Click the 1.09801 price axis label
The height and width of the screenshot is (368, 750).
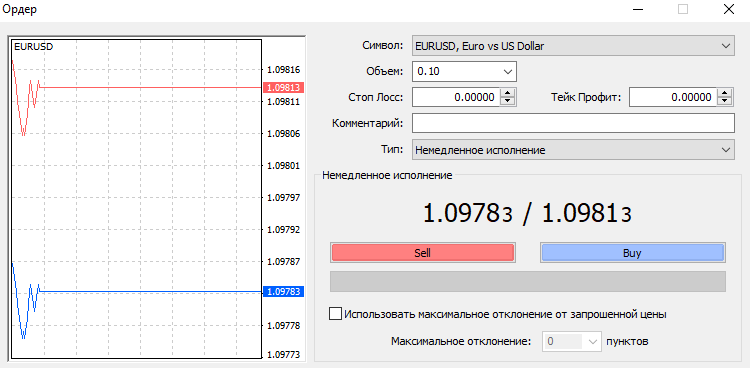[283, 166]
